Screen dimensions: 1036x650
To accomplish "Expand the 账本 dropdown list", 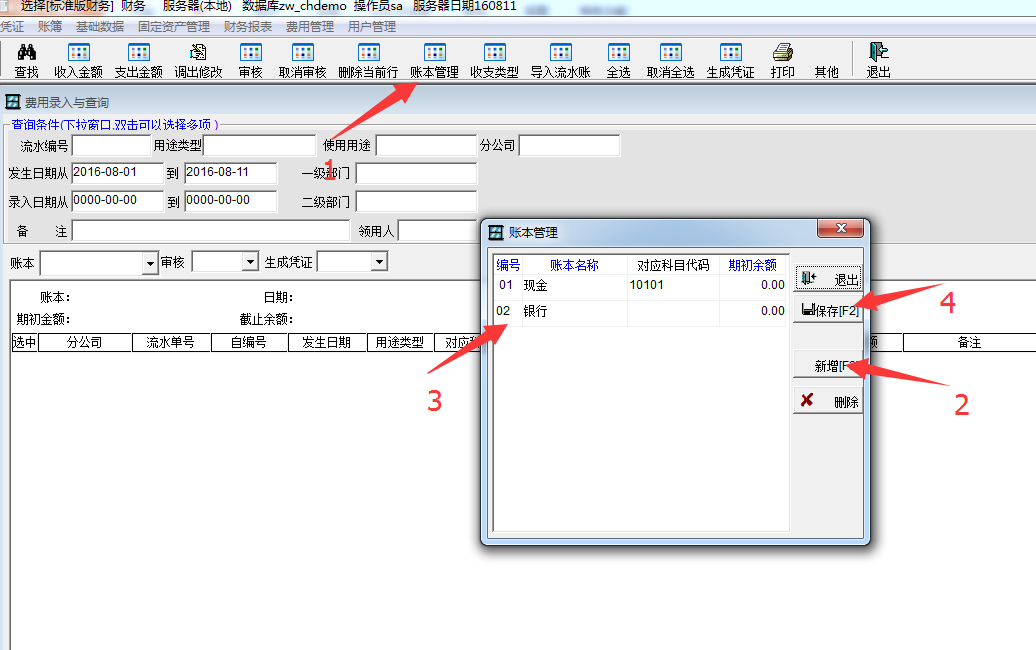I will [150, 263].
